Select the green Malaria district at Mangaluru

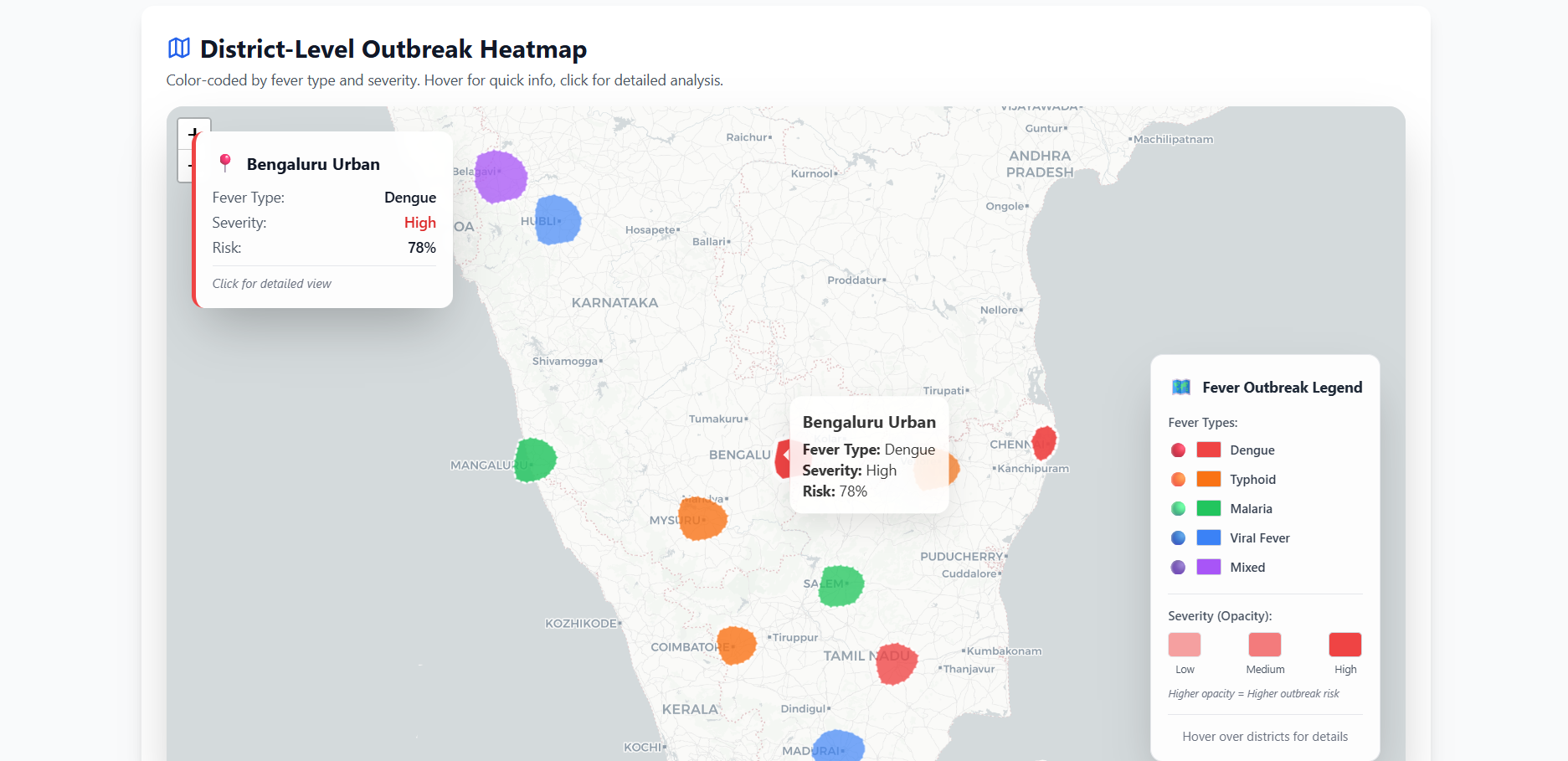click(x=534, y=460)
